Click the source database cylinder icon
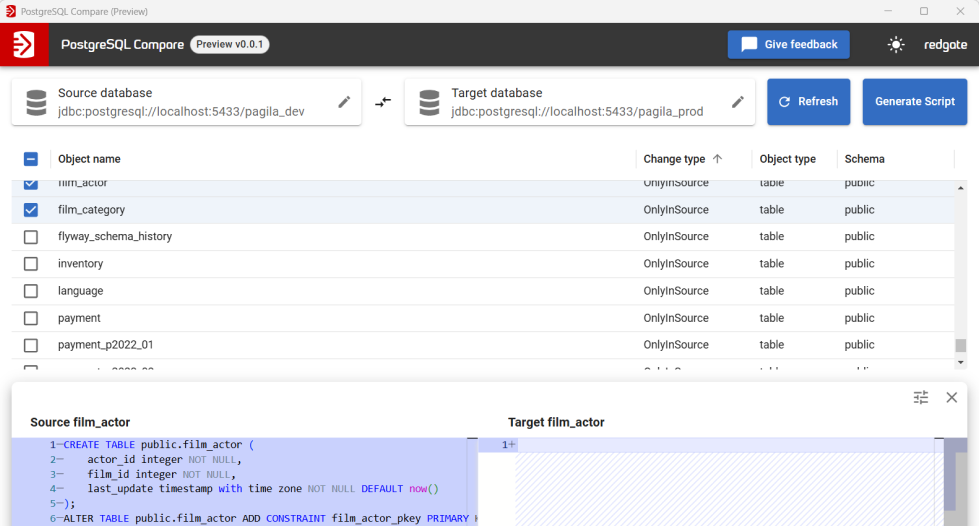The height and width of the screenshot is (526, 979). coord(36,102)
